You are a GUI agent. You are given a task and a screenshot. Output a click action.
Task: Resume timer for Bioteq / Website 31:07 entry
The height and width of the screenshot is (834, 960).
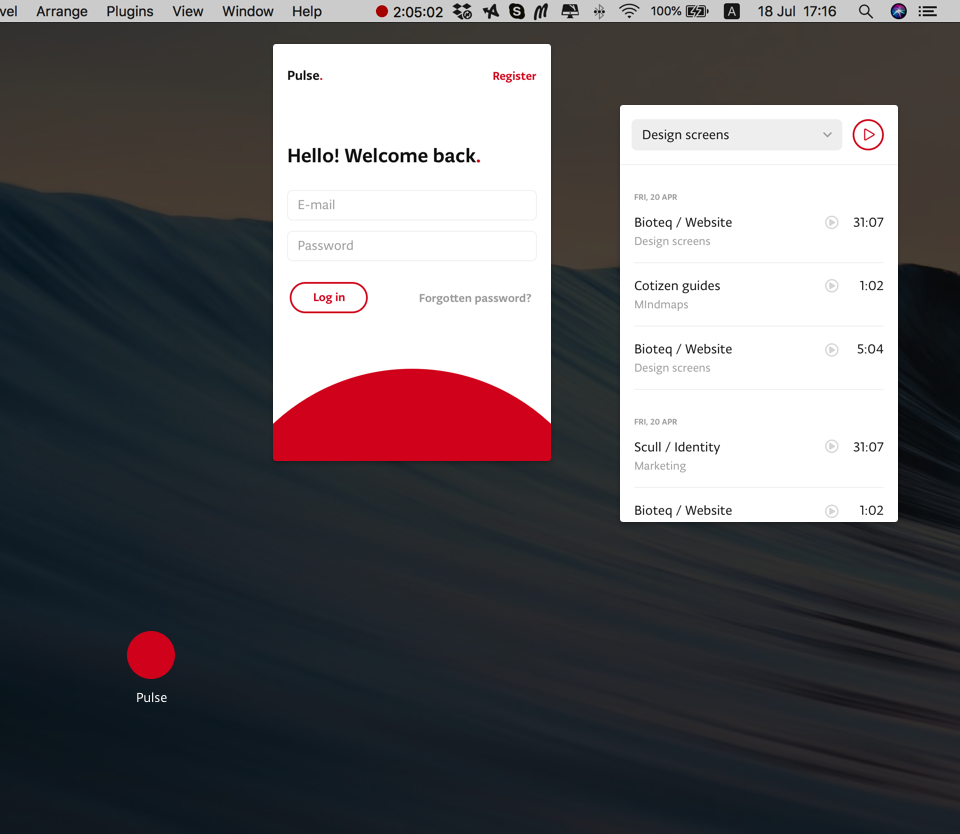point(831,223)
